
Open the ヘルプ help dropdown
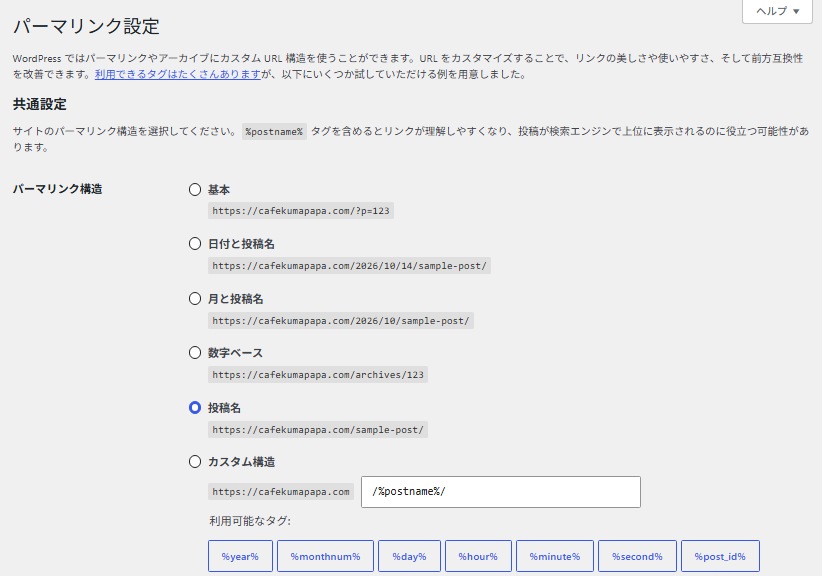(x=777, y=11)
